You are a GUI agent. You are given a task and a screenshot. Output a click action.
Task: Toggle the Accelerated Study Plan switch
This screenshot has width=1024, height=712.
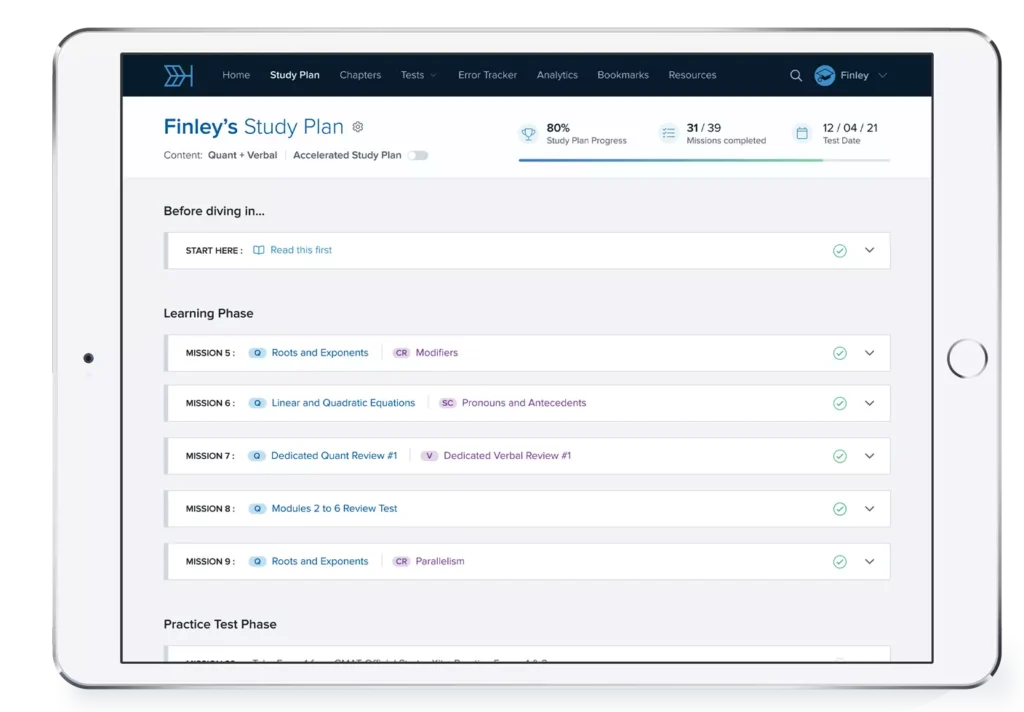[417, 156]
